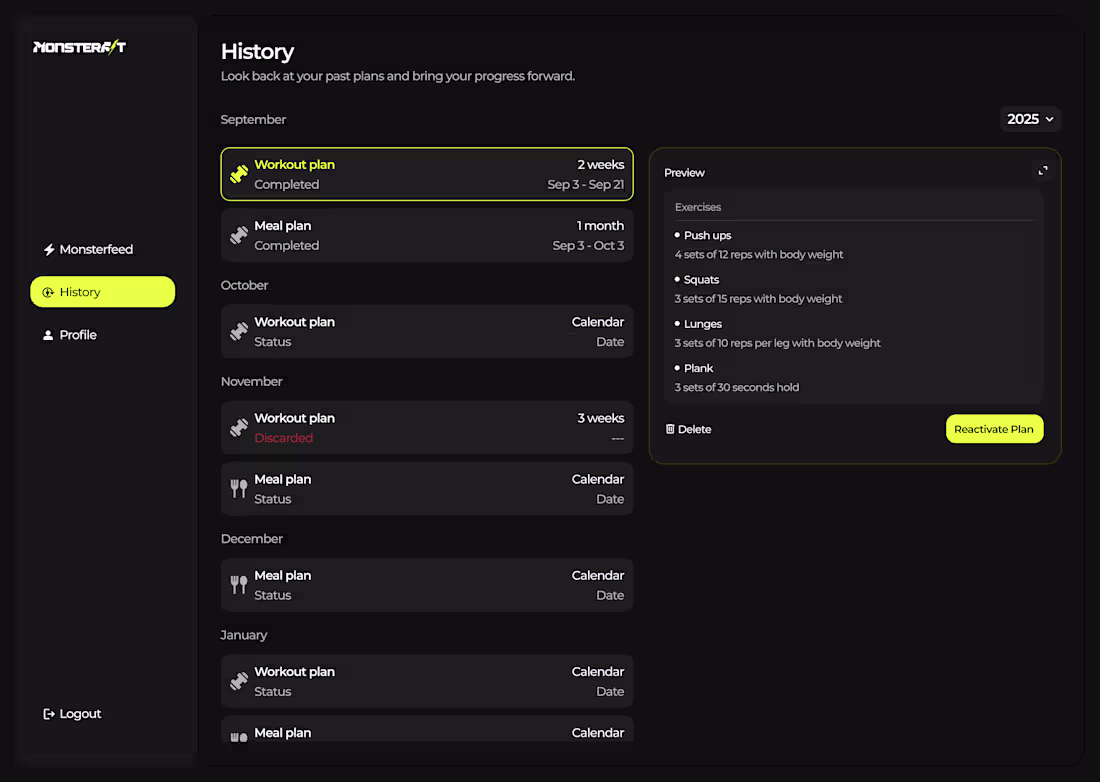Click the January Workout plan entry
Viewport: 1100px width, 782px height.
[x=427, y=681]
